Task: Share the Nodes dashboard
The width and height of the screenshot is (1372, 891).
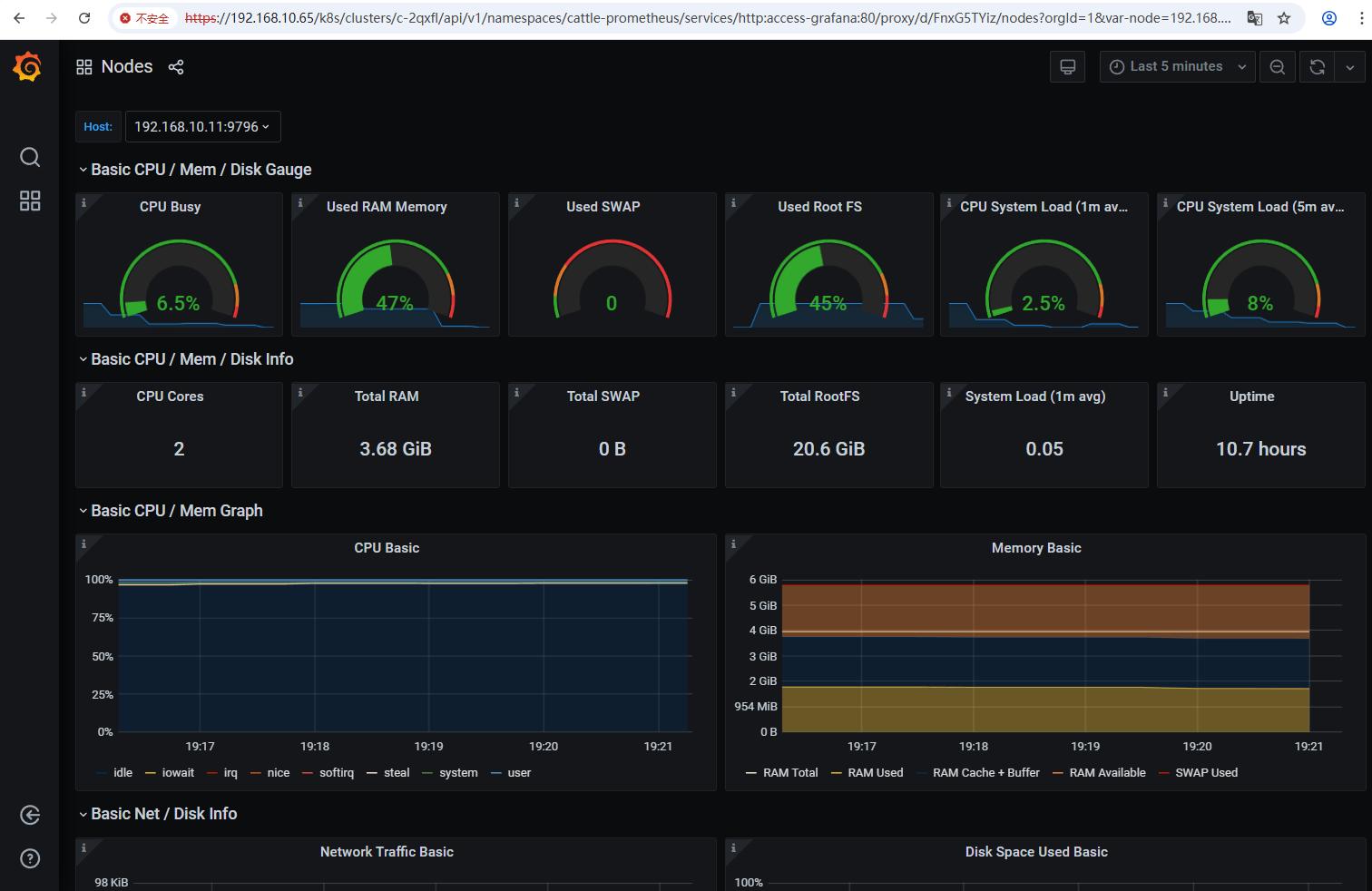Action: tap(176, 67)
